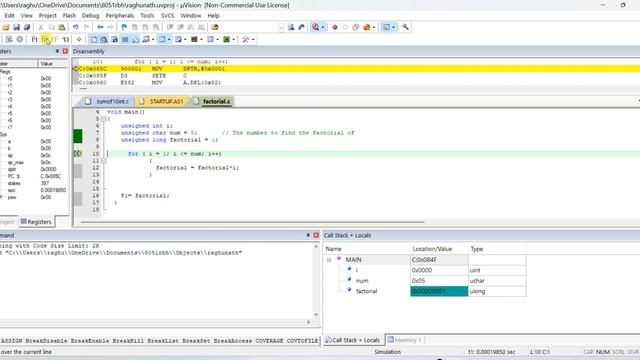Step out of the current function

click(55, 40)
